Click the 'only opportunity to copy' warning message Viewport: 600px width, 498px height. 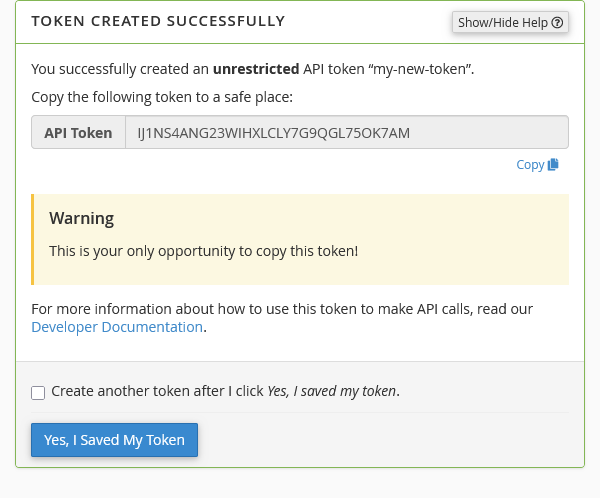[203, 250]
